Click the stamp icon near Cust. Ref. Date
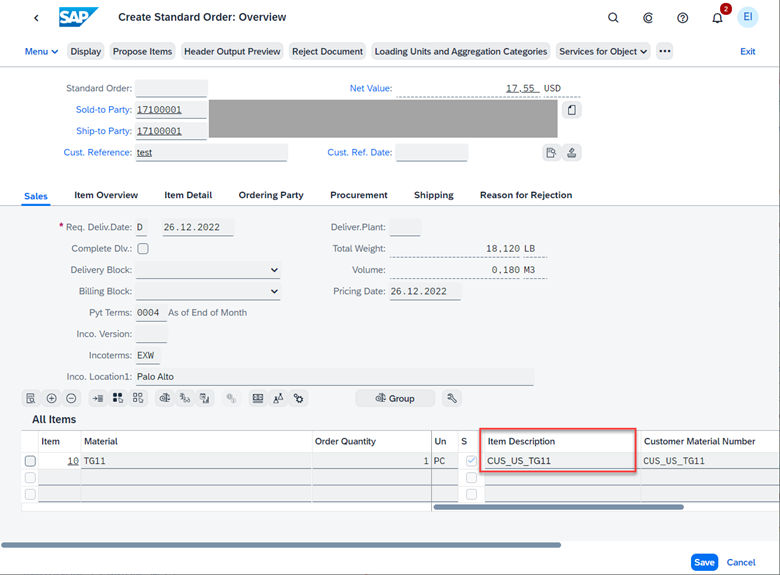The width and height of the screenshot is (780, 575). [x=572, y=153]
